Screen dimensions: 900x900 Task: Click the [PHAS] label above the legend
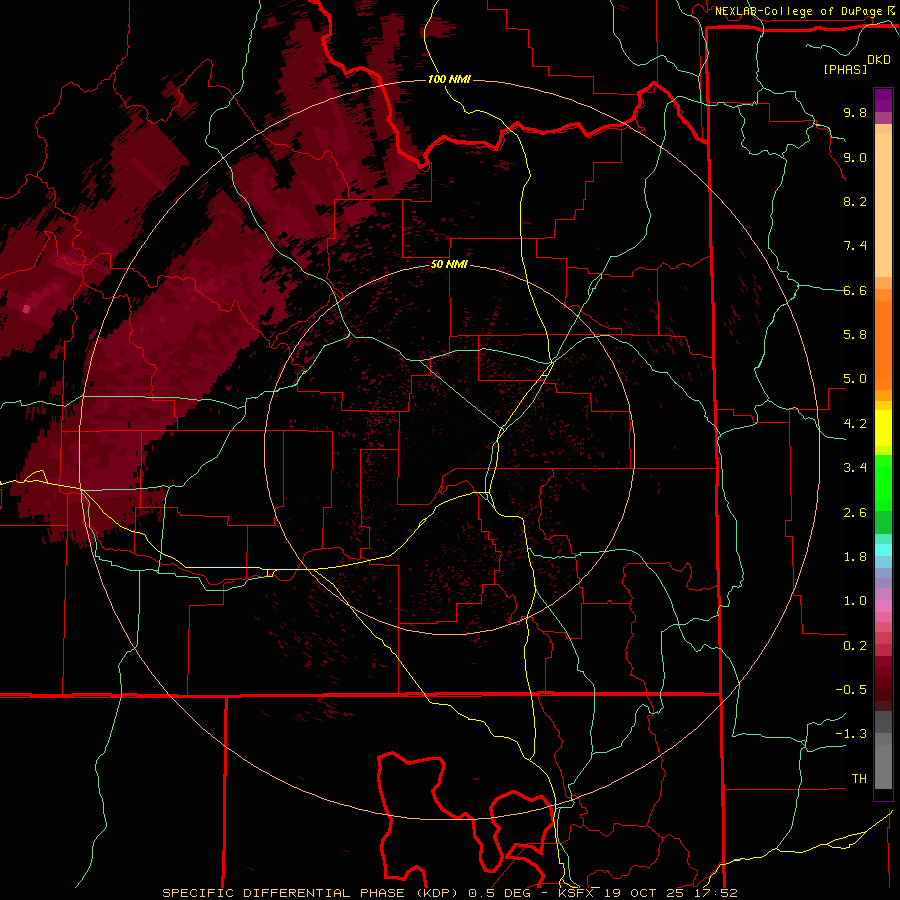(845, 69)
